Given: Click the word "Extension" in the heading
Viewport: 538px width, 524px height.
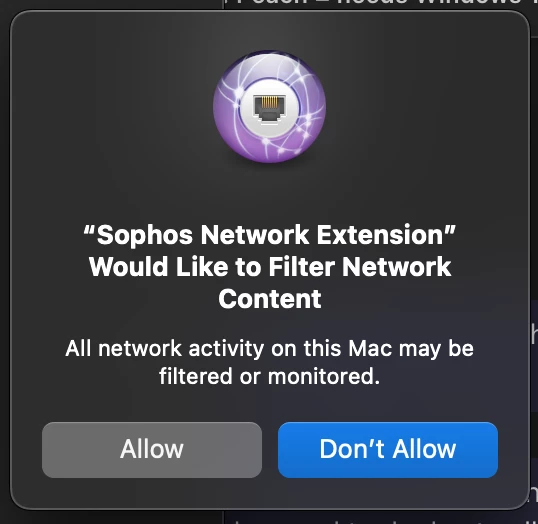Looking at the screenshot, I should coord(380,235).
